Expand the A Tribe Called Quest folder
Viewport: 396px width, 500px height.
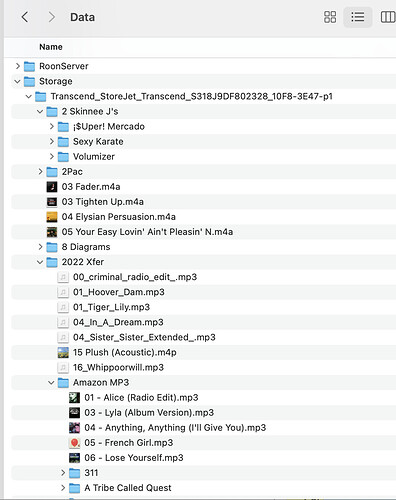pyautogui.click(x=63, y=488)
